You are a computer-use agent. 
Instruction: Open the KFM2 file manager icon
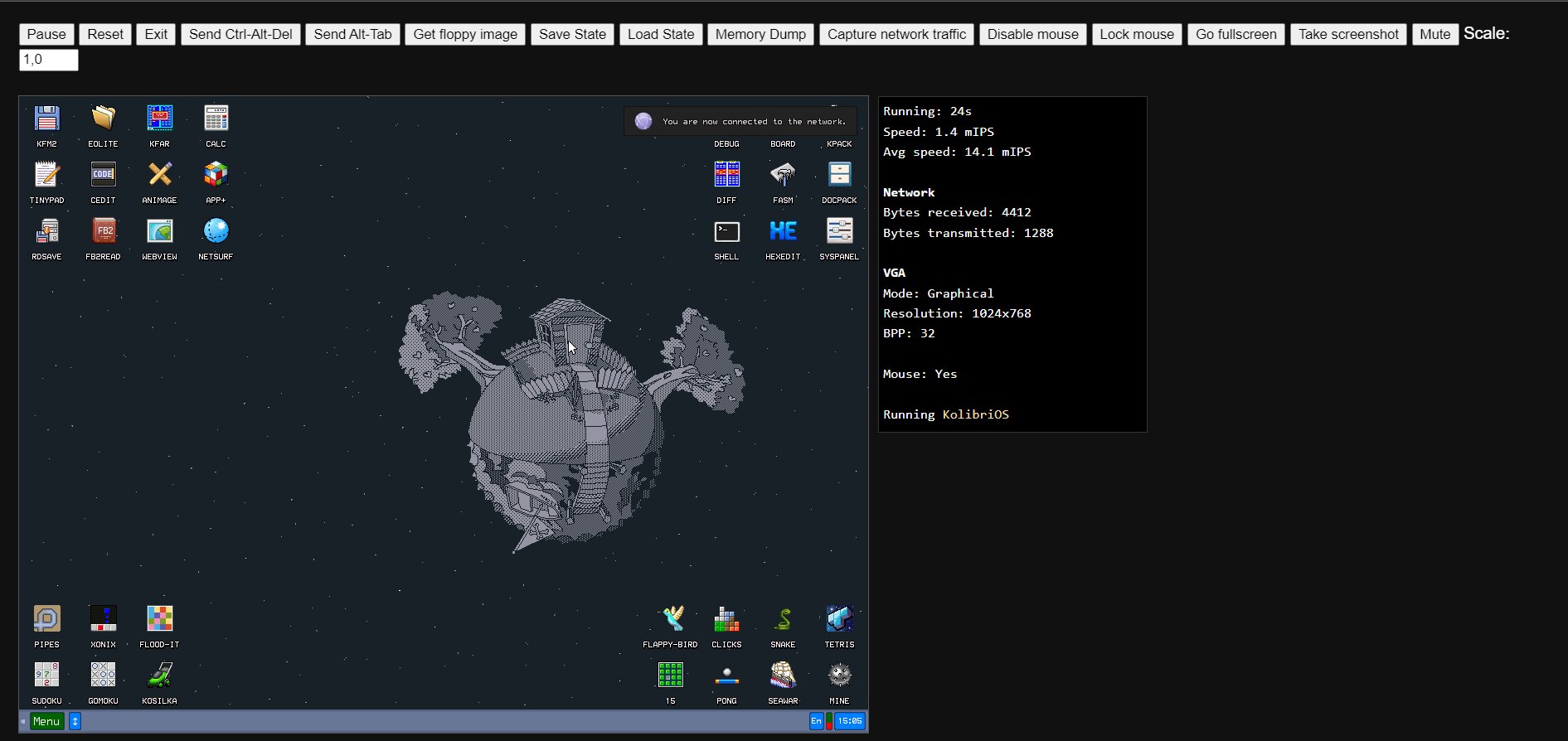pos(46,119)
